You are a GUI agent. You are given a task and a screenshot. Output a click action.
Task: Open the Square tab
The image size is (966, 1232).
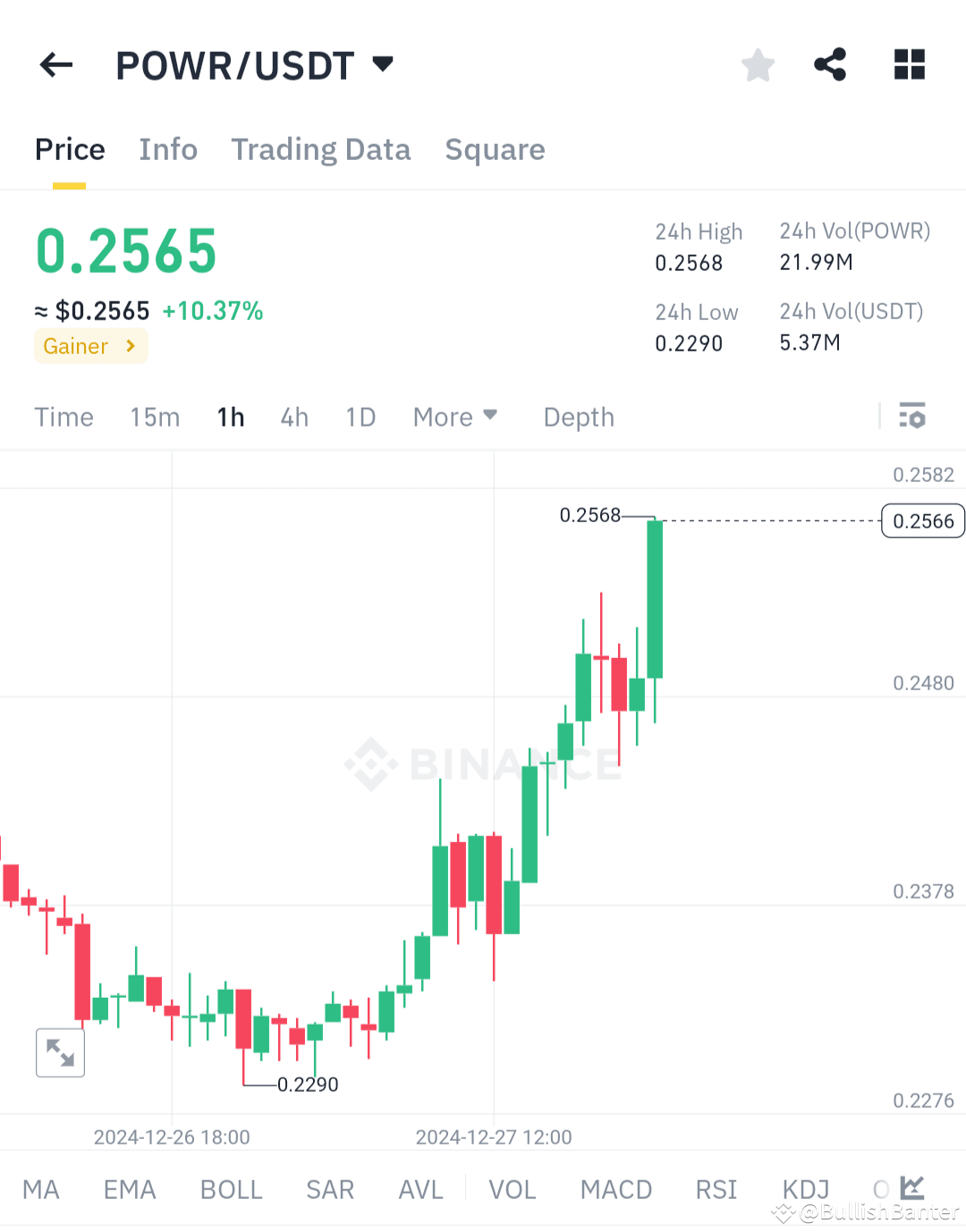point(495,149)
